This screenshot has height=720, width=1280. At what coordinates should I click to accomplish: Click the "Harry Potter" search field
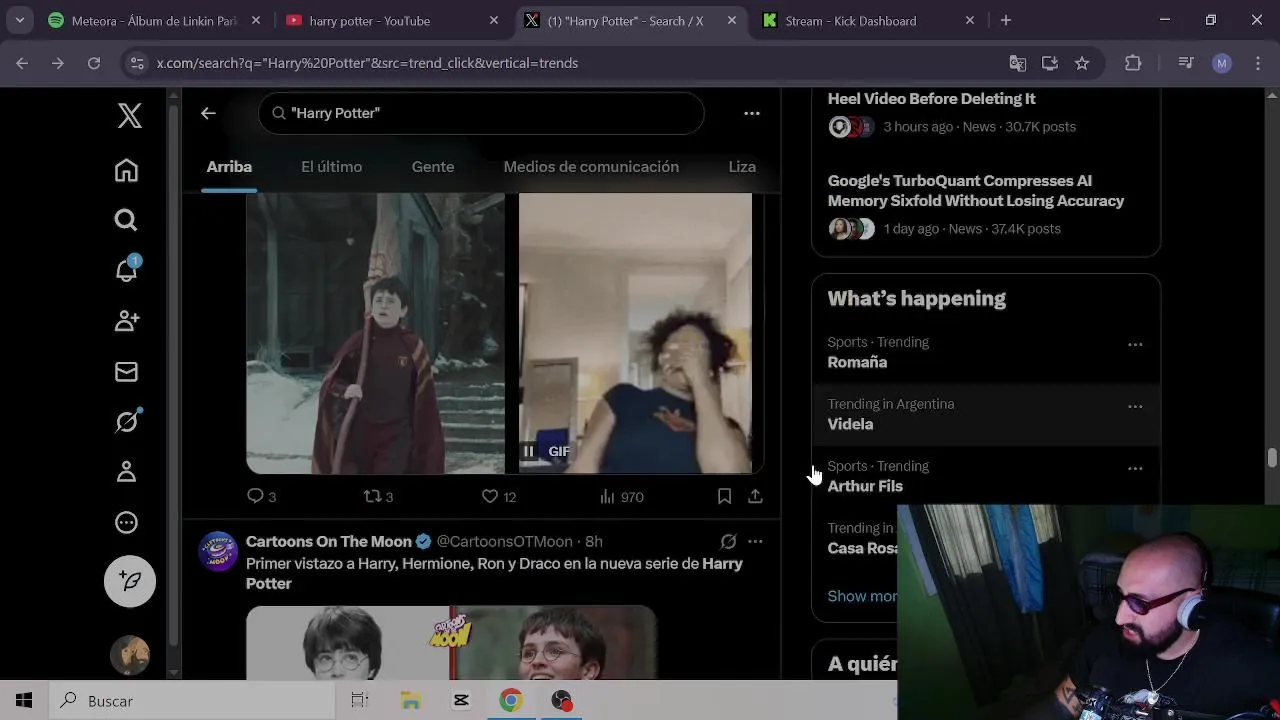coord(481,113)
